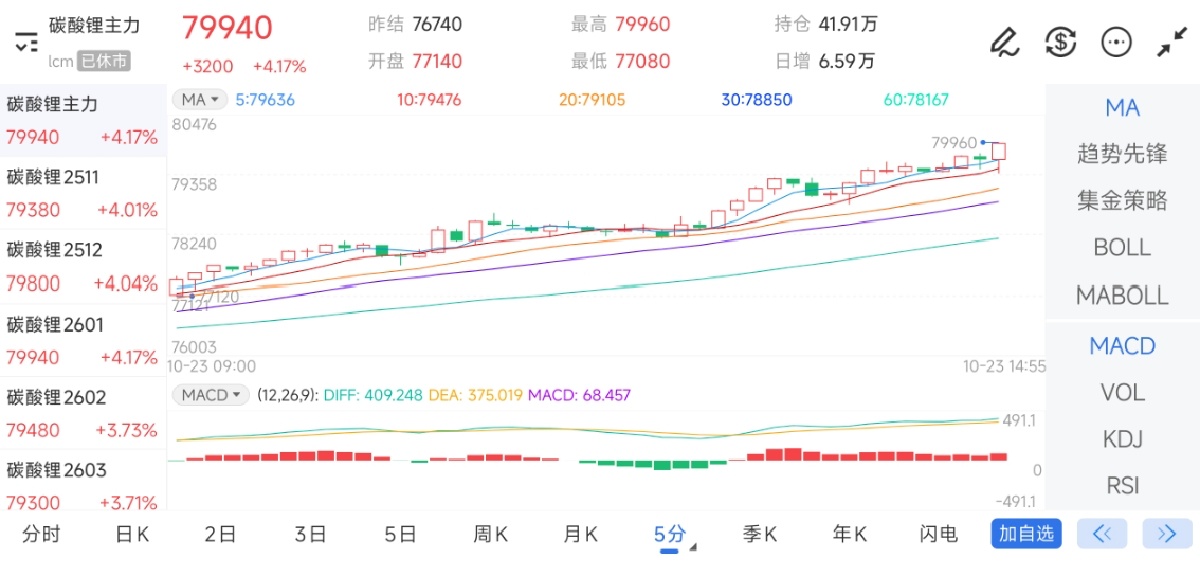Select BOLL indicator

point(1122,247)
